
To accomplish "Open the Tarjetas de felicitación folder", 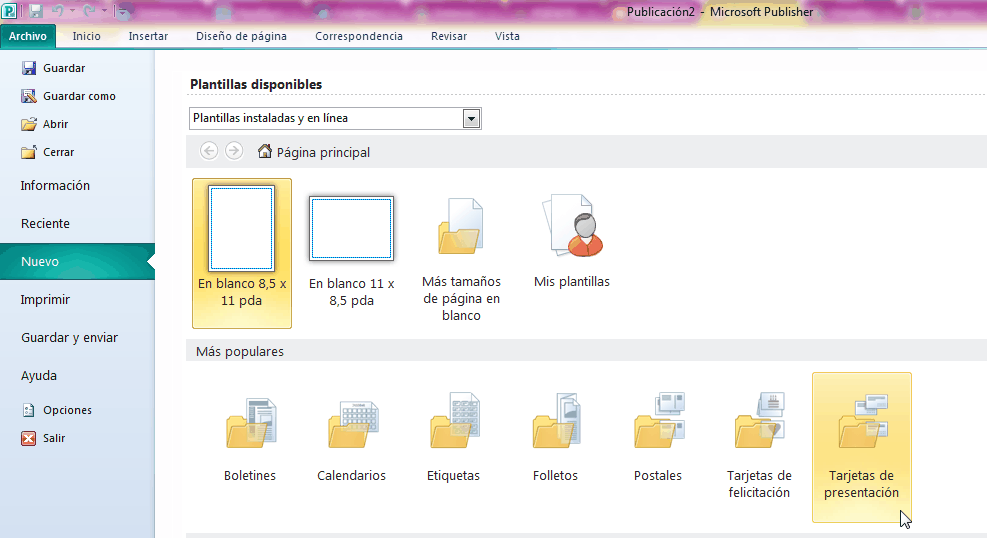I will [x=759, y=446].
